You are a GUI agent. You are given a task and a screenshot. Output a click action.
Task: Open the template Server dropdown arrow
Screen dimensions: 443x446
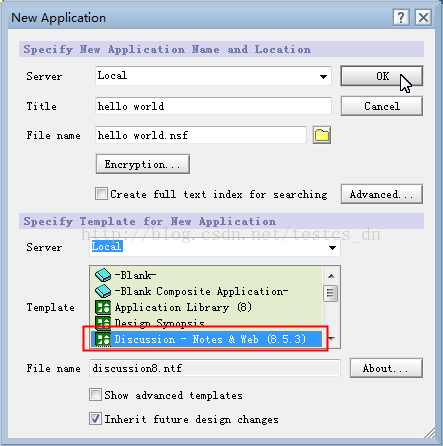332,247
